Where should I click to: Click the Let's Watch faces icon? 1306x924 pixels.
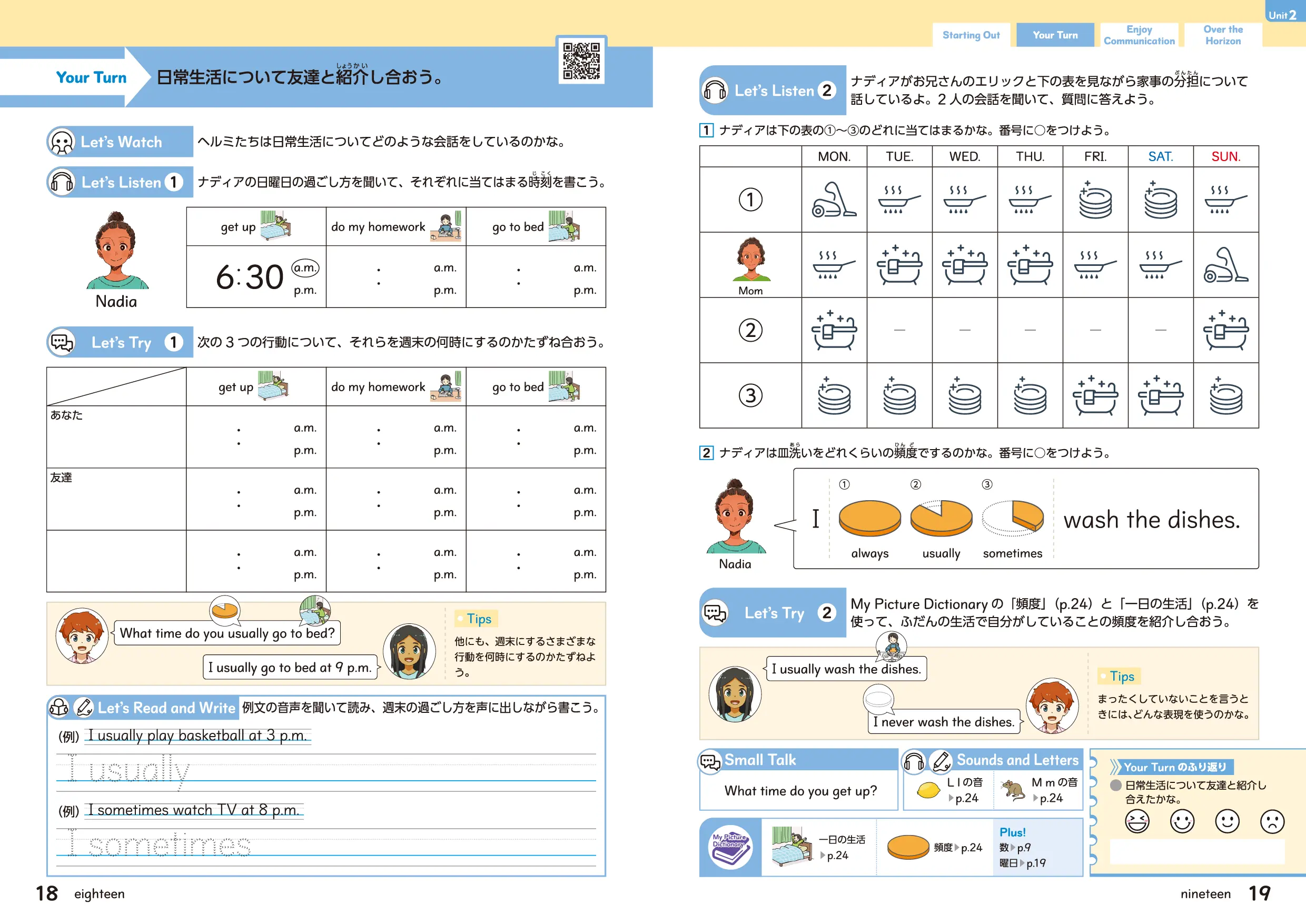pyautogui.click(x=62, y=142)
